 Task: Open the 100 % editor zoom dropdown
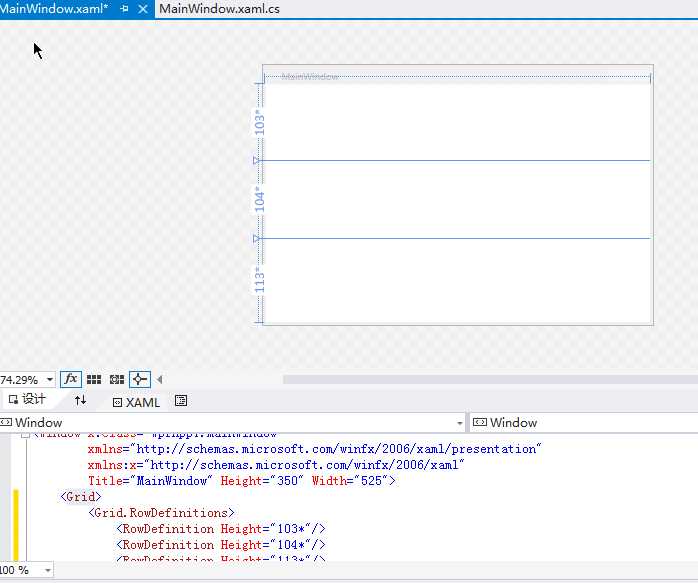click(48, 570)
